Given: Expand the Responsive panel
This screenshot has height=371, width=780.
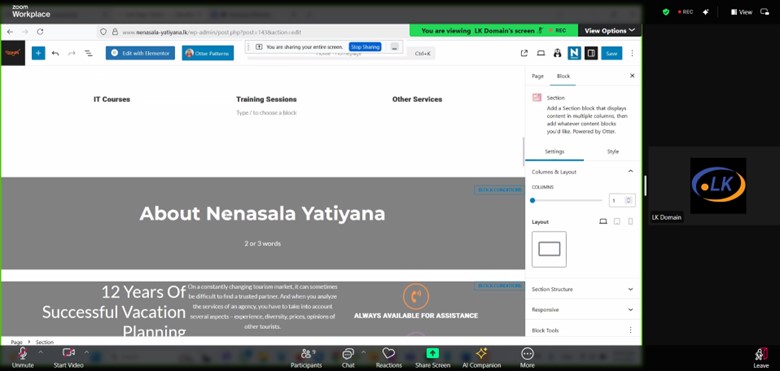Looking at the screenshot, I should click(x=583, y=309).
